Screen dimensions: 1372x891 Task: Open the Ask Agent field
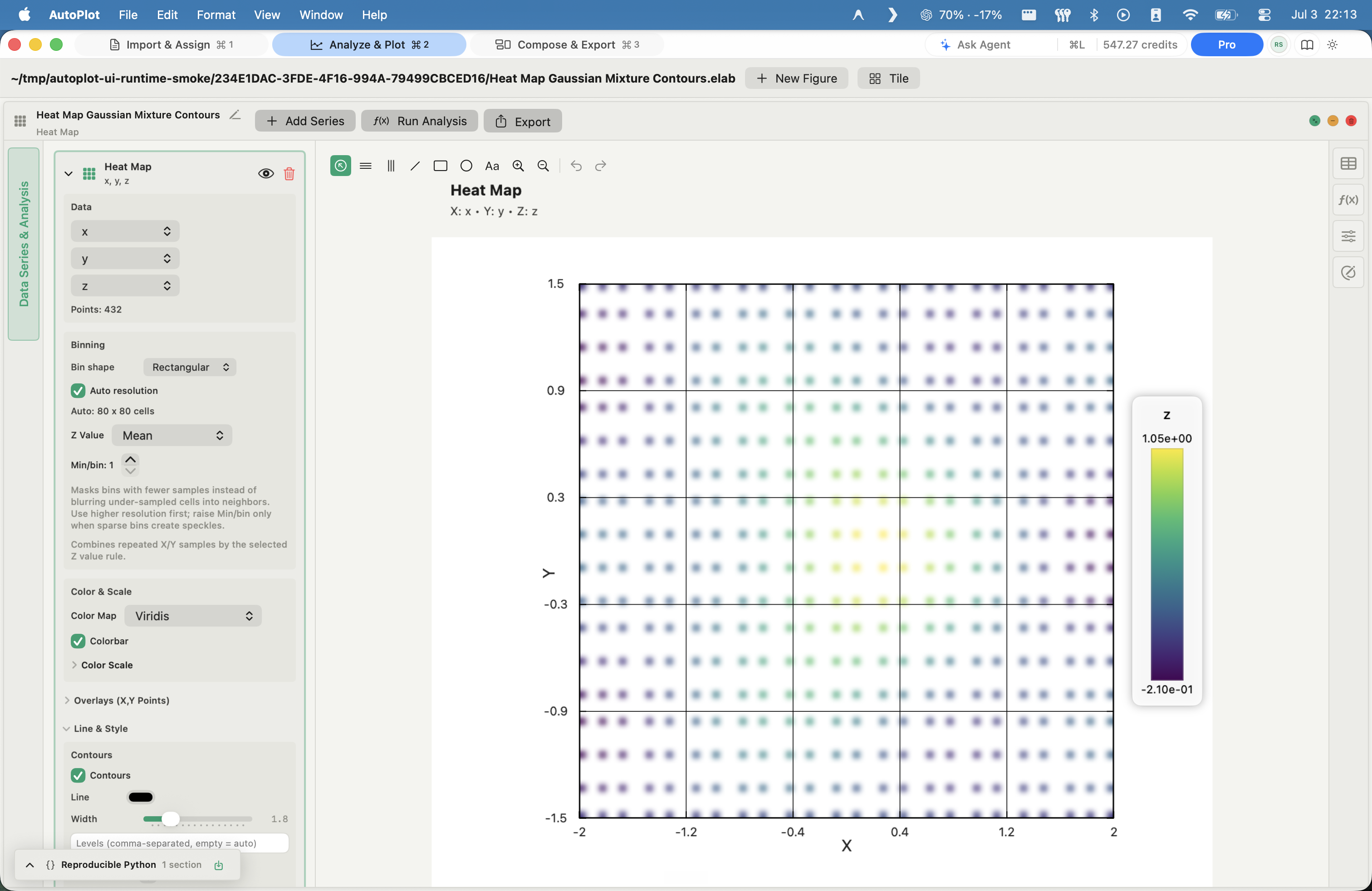pyautogui.click(x=991, y=44)
